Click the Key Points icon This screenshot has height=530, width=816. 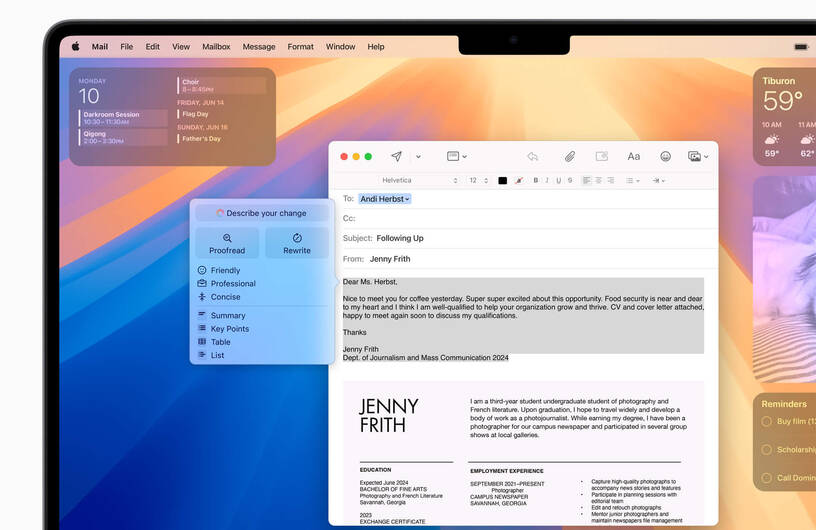(x=202, y=328)
